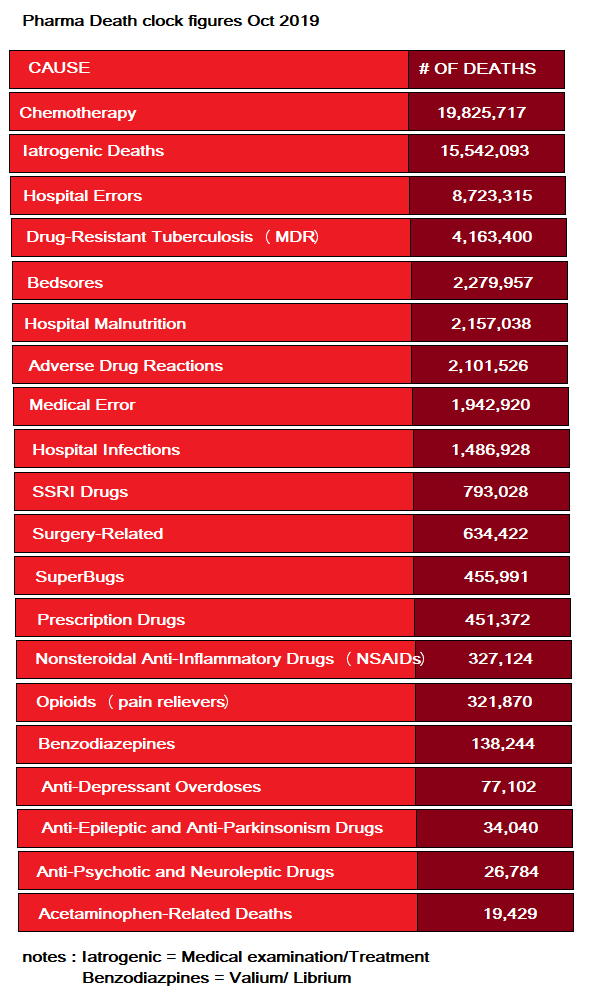Click the Acetaminophen-Related Deaths label

click(x=166, y=914)
